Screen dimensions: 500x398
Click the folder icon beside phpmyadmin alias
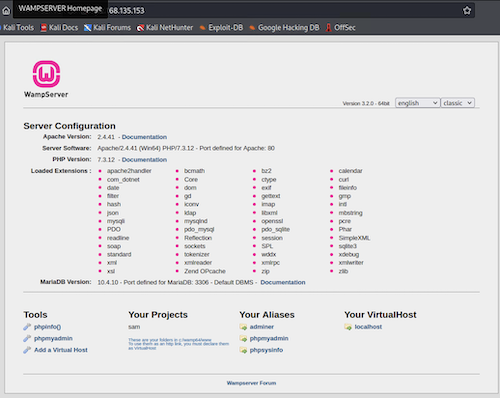243,339
